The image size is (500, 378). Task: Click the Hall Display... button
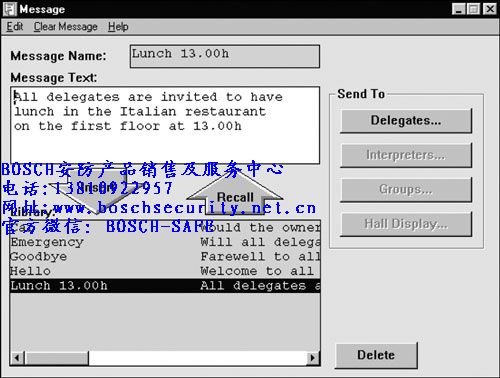tap(406, 224)
